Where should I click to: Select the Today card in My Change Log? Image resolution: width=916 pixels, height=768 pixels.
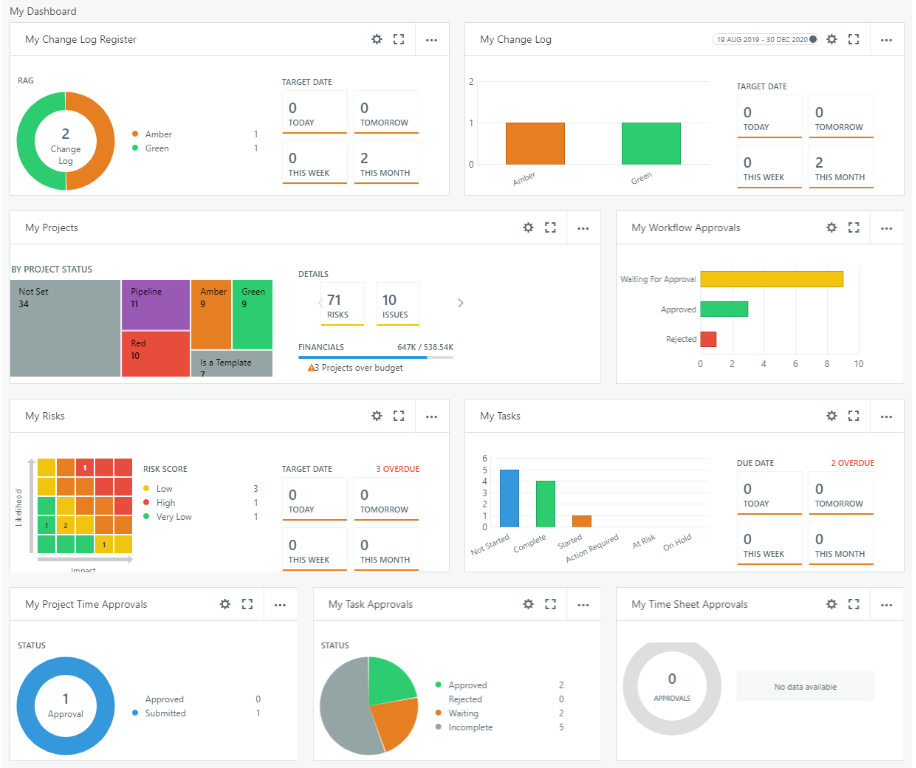coord(769,116)
